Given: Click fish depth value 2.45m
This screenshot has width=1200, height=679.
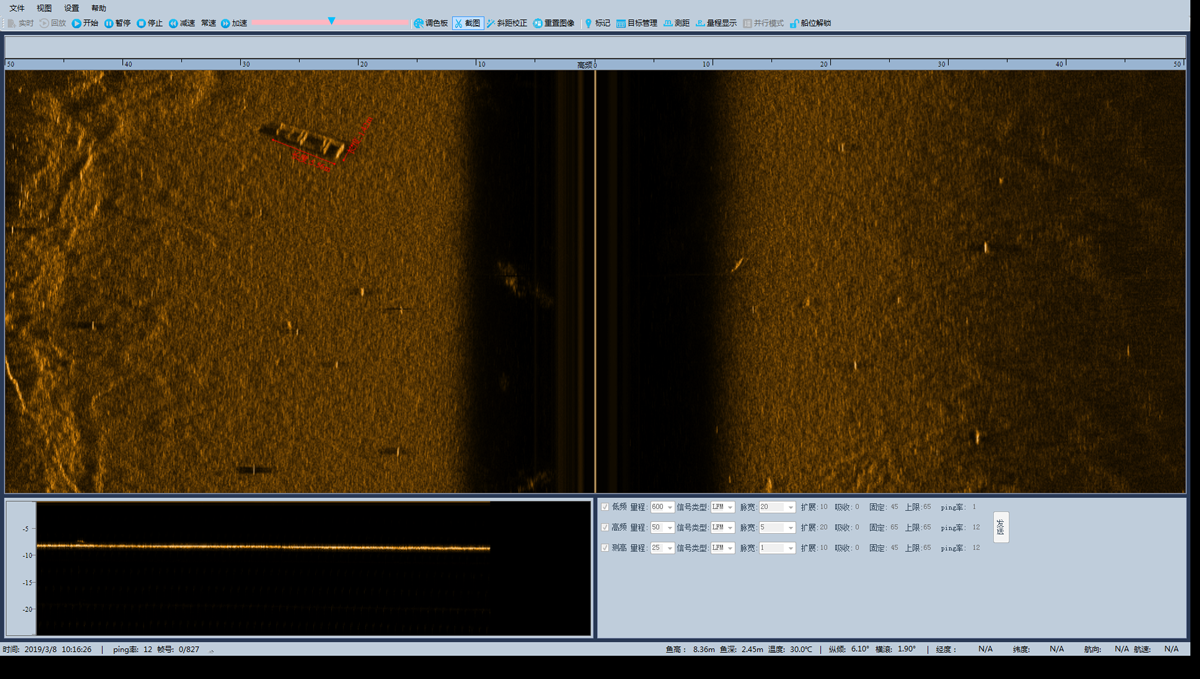Looking at the screenshot, I should [752, 649].
